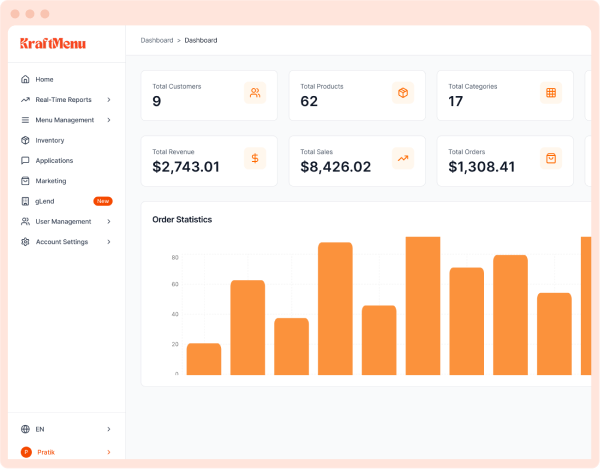Click the EN language label
The width and height of the screenshot is (600, 469).
(40, 429)
